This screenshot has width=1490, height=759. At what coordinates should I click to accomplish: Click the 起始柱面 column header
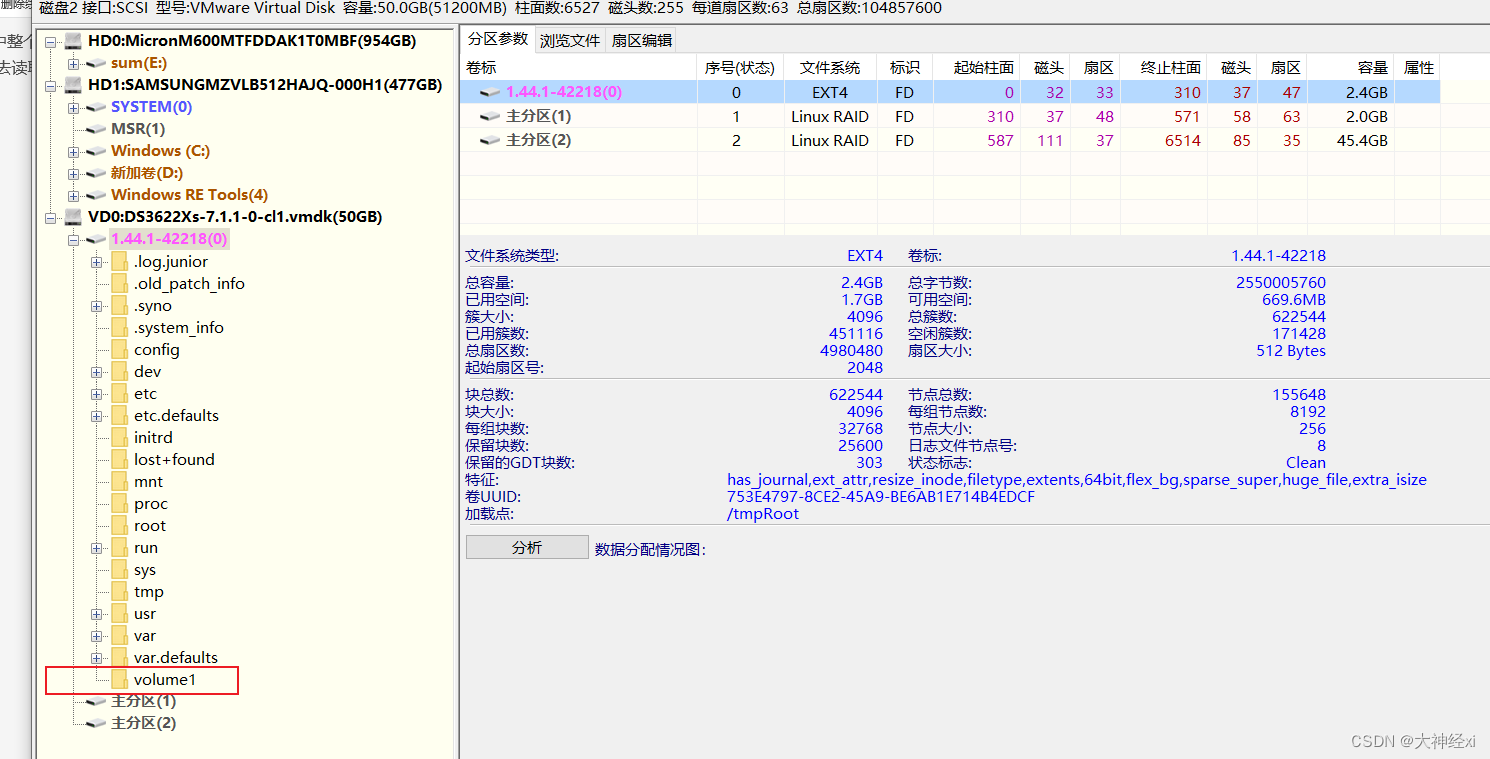pos(976,67)
